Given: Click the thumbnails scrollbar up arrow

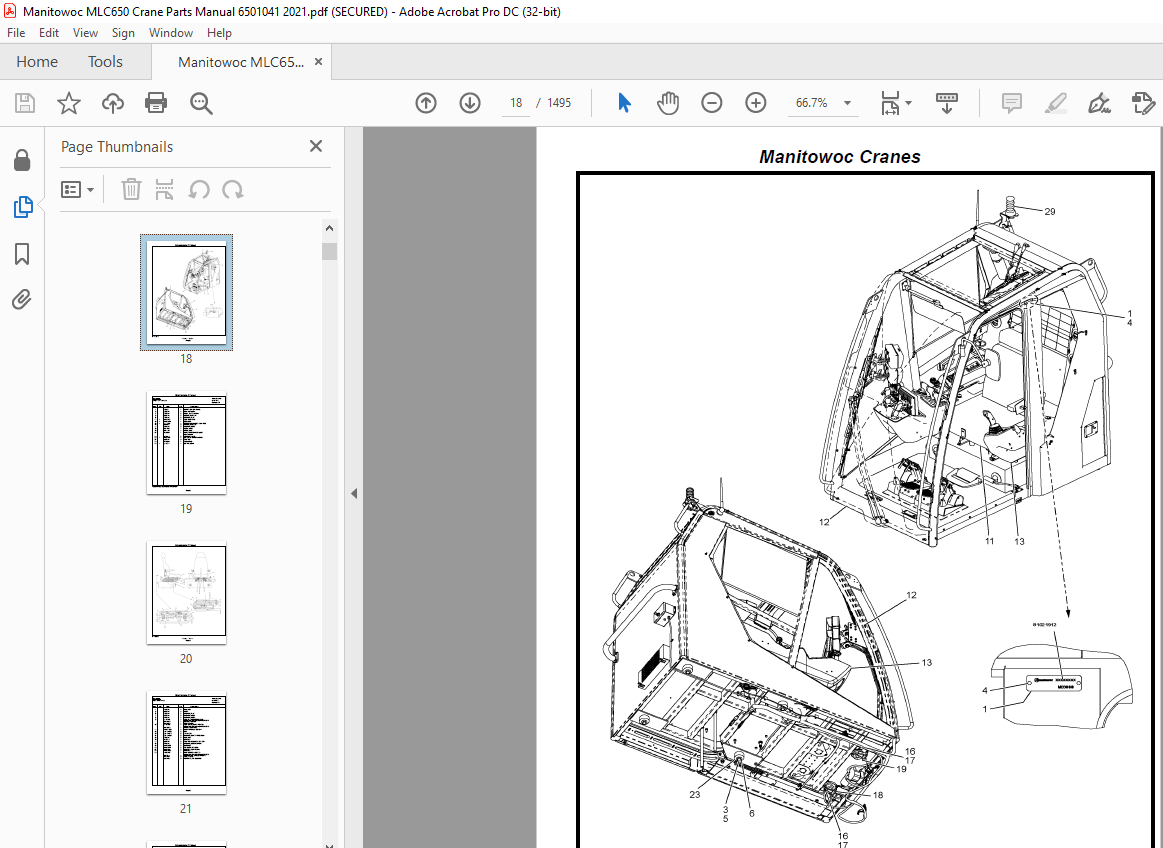Looking at the screenshot, I should click(x=329, y=228).
